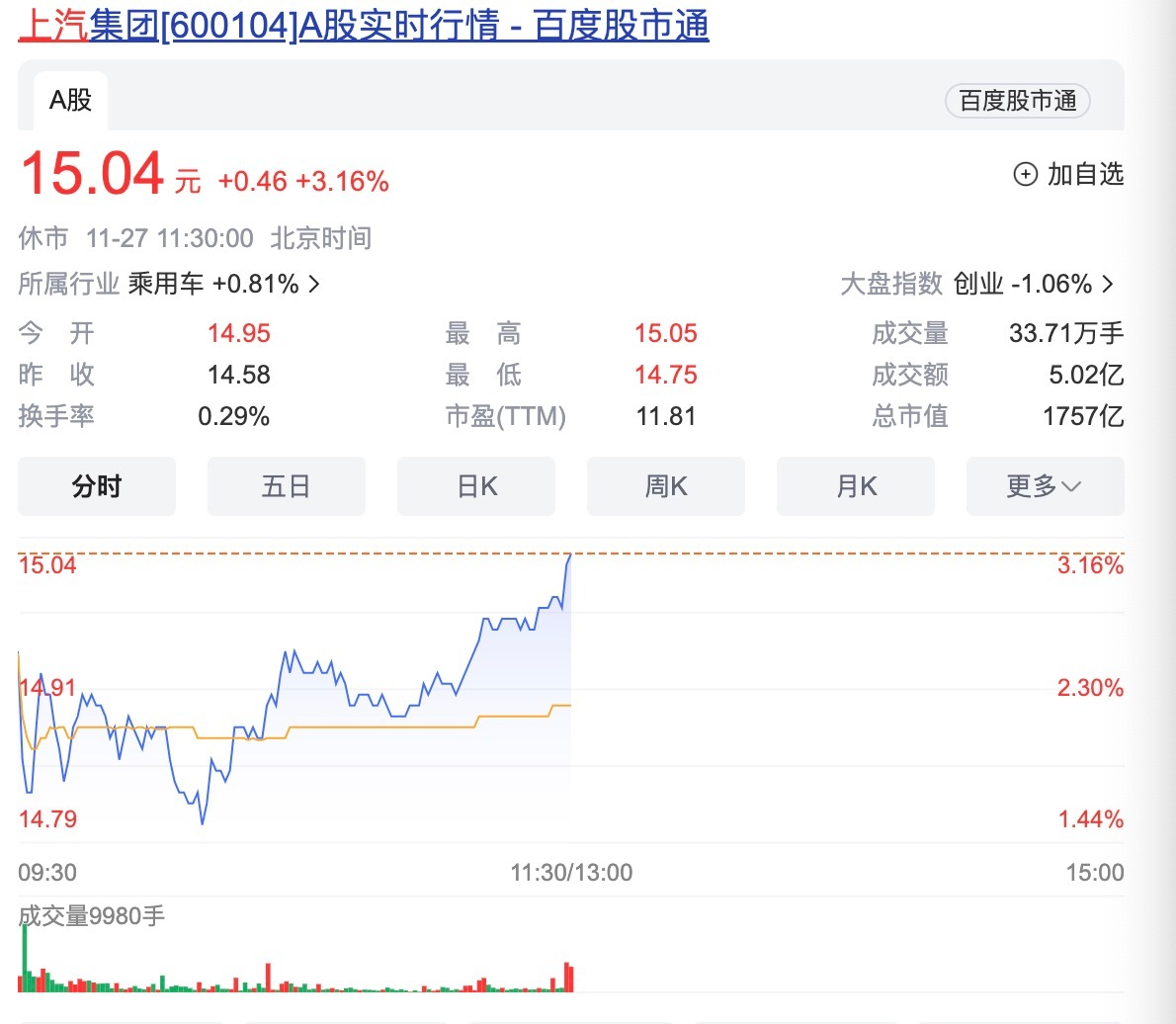Click the 15:00 time axis label
Screen dimensions: 1176x1024
pos(1095,872)
